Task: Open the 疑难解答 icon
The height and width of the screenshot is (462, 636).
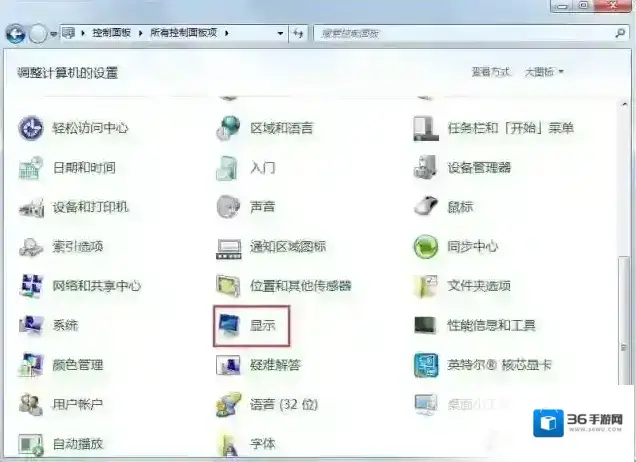Action: click(228, 365)
